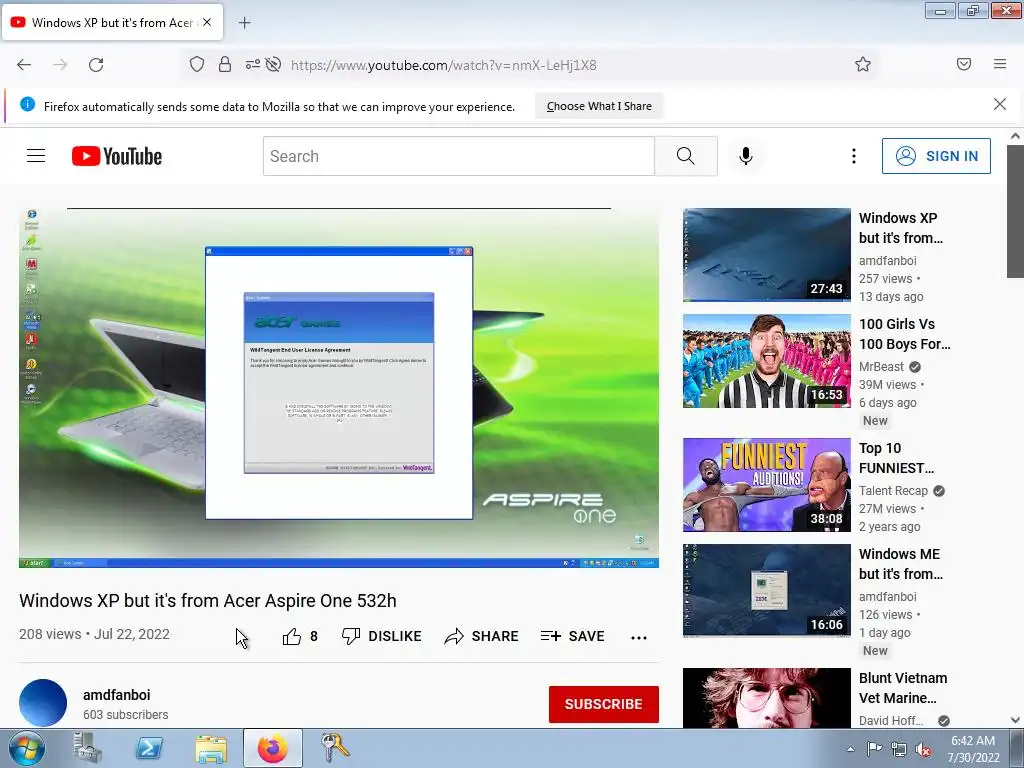Focus the YouTube Search input field
1024x768 pixels.
458,156
